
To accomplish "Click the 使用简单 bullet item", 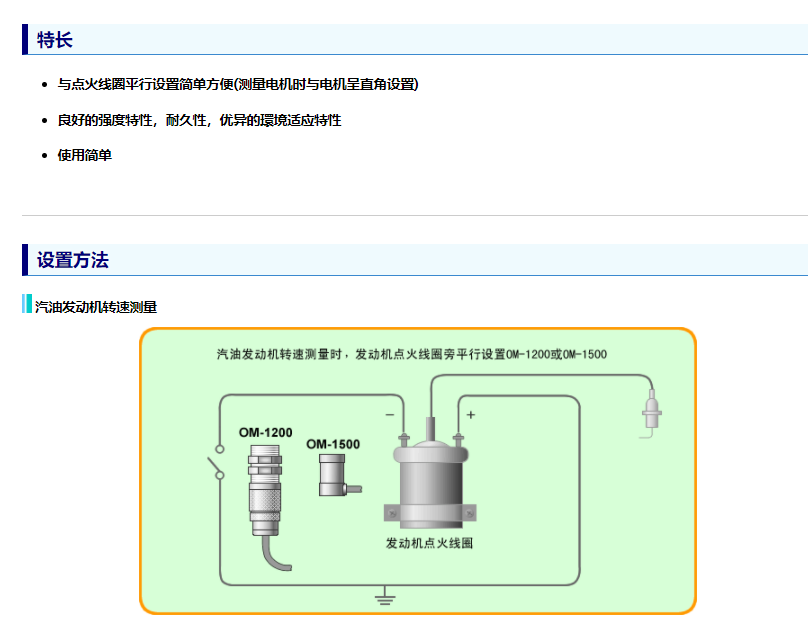I will pyautogui.click(x=85, y=155).
